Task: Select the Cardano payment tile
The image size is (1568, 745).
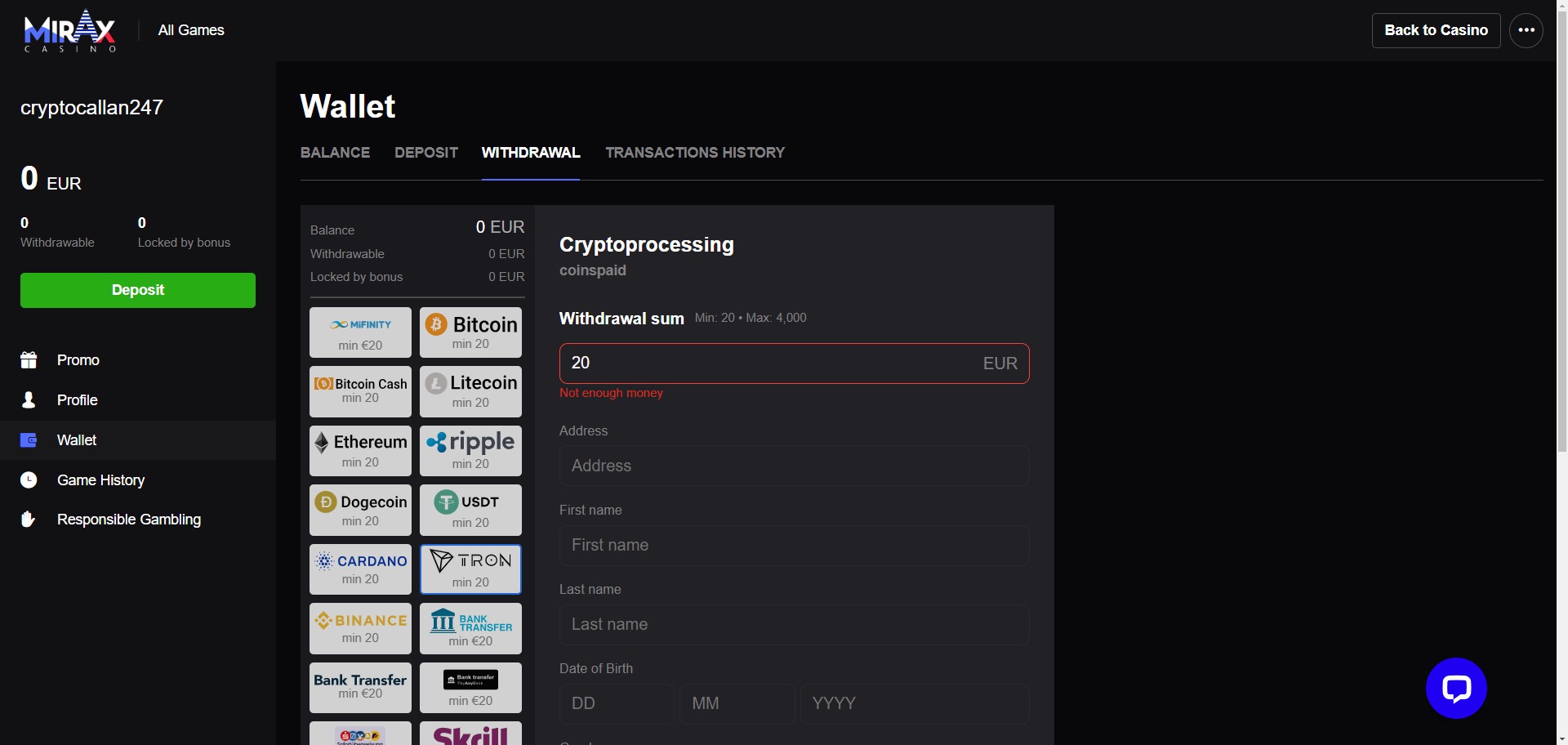Action: tap(359, 569)
